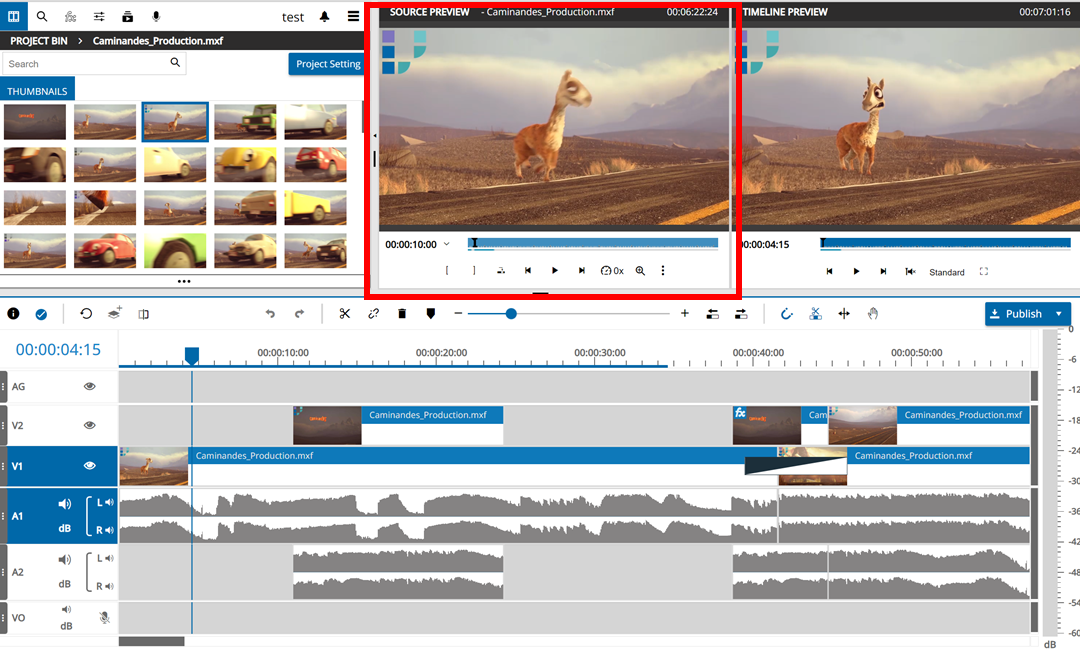1080x649 pixels.
Task: Click the Project Setting button
Action: [x=327, y=64]
